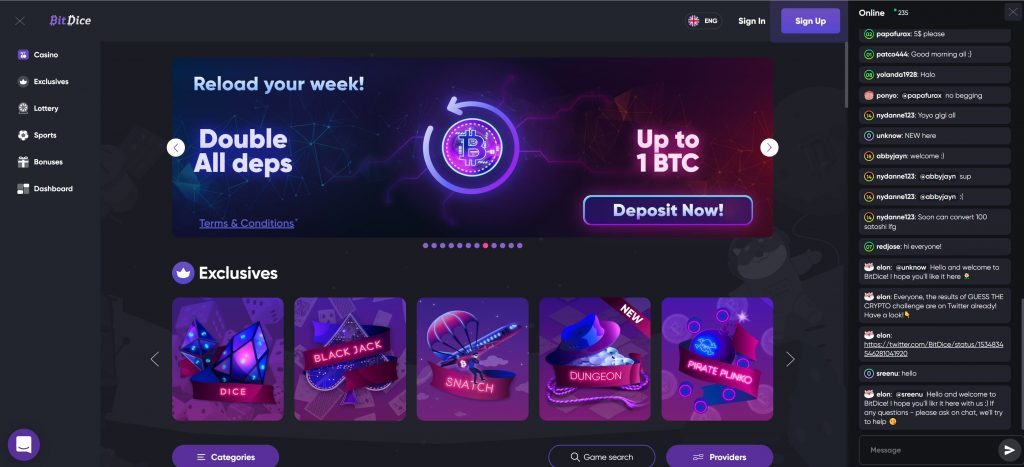Open the ENG language selector
1024x467 pixels.
click(703, 21)
